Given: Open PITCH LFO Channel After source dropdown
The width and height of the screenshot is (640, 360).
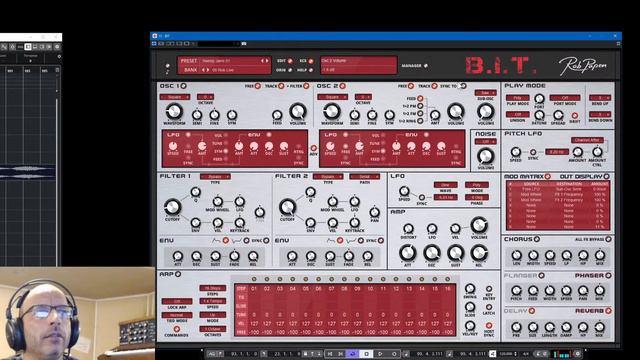Looking at the screenshot, I should [x=587, y=140].
